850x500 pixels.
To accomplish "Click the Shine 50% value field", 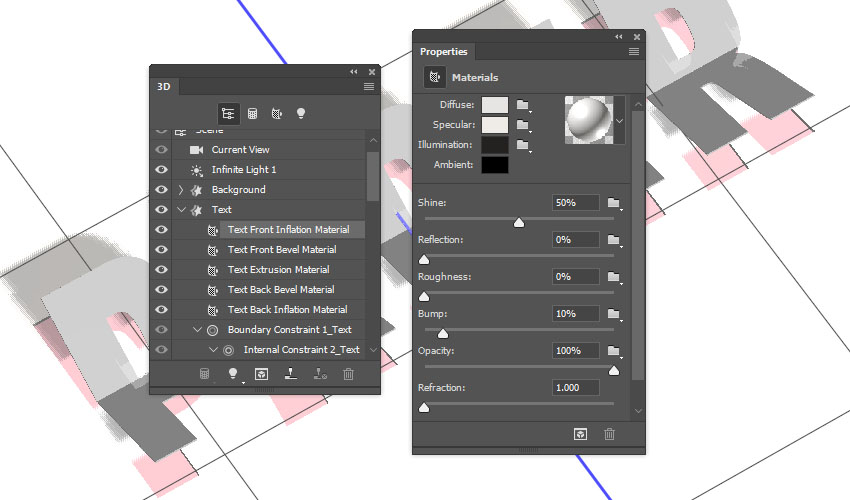I will tap(576, 203).
